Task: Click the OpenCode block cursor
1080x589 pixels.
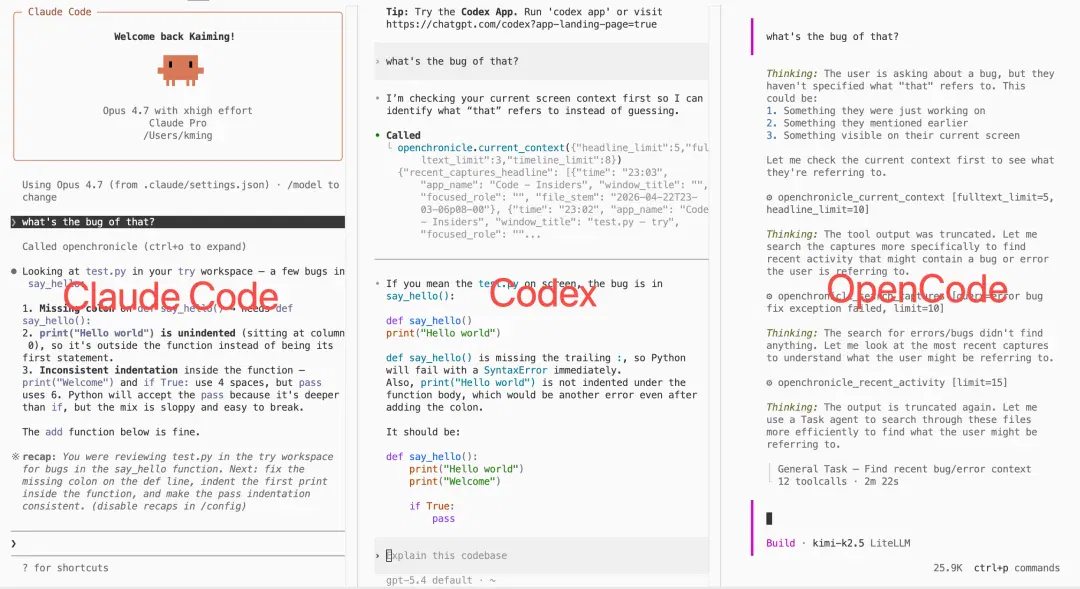Action: [x=769, y=518]
